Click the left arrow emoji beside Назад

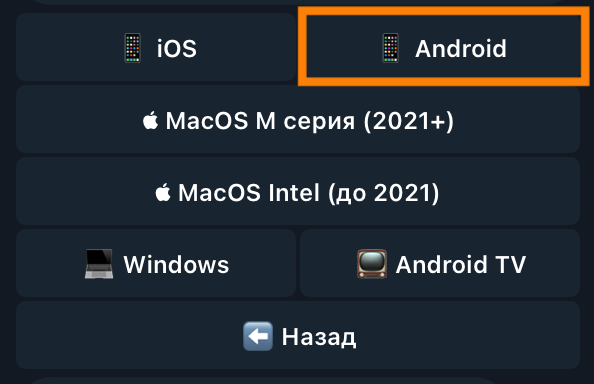(x=258, y=336)
